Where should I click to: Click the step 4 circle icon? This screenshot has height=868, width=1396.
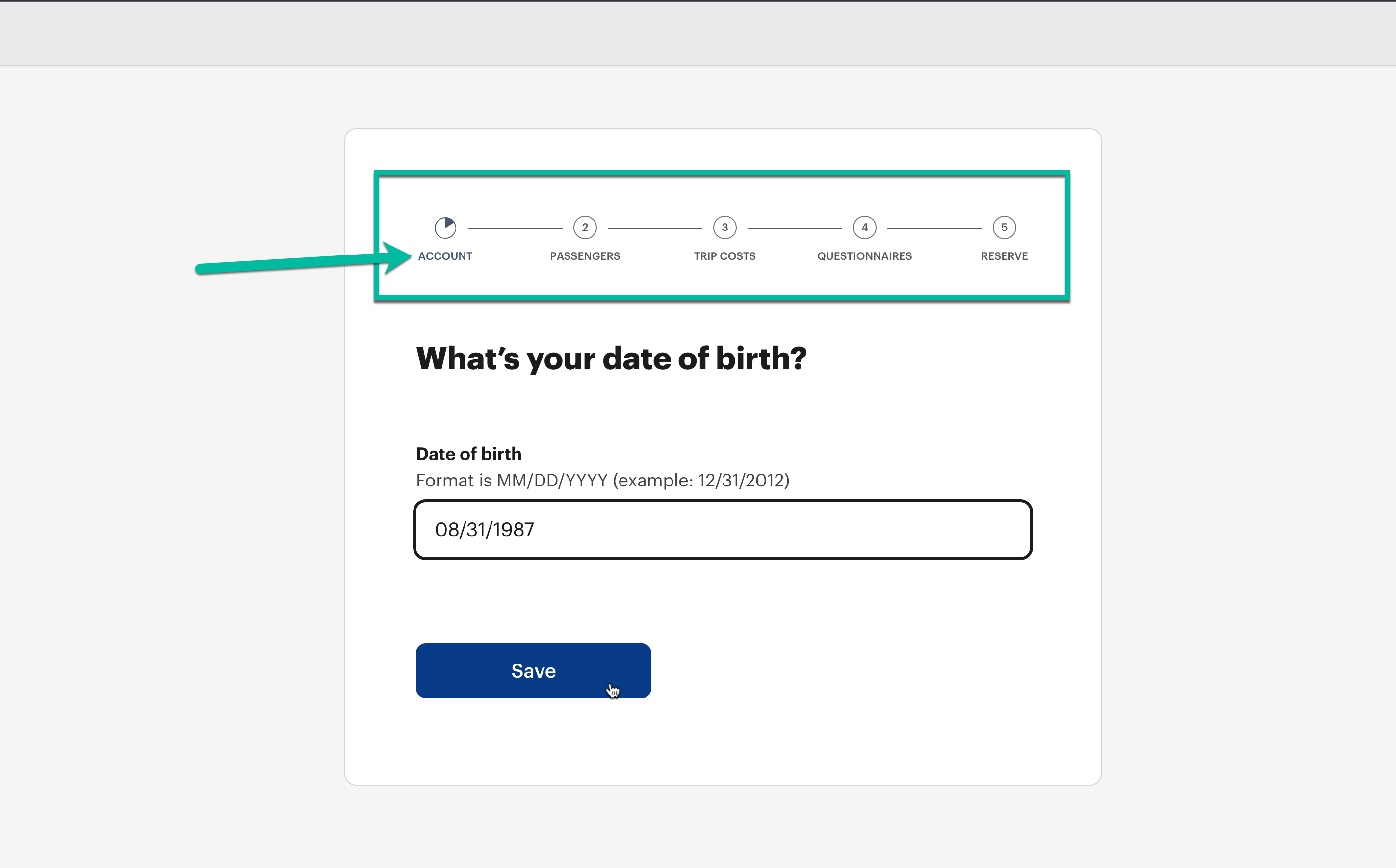(864, 228)
